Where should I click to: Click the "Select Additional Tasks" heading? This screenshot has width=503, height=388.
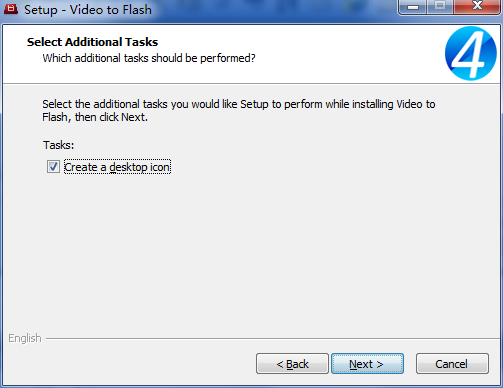tap(92, 42)
